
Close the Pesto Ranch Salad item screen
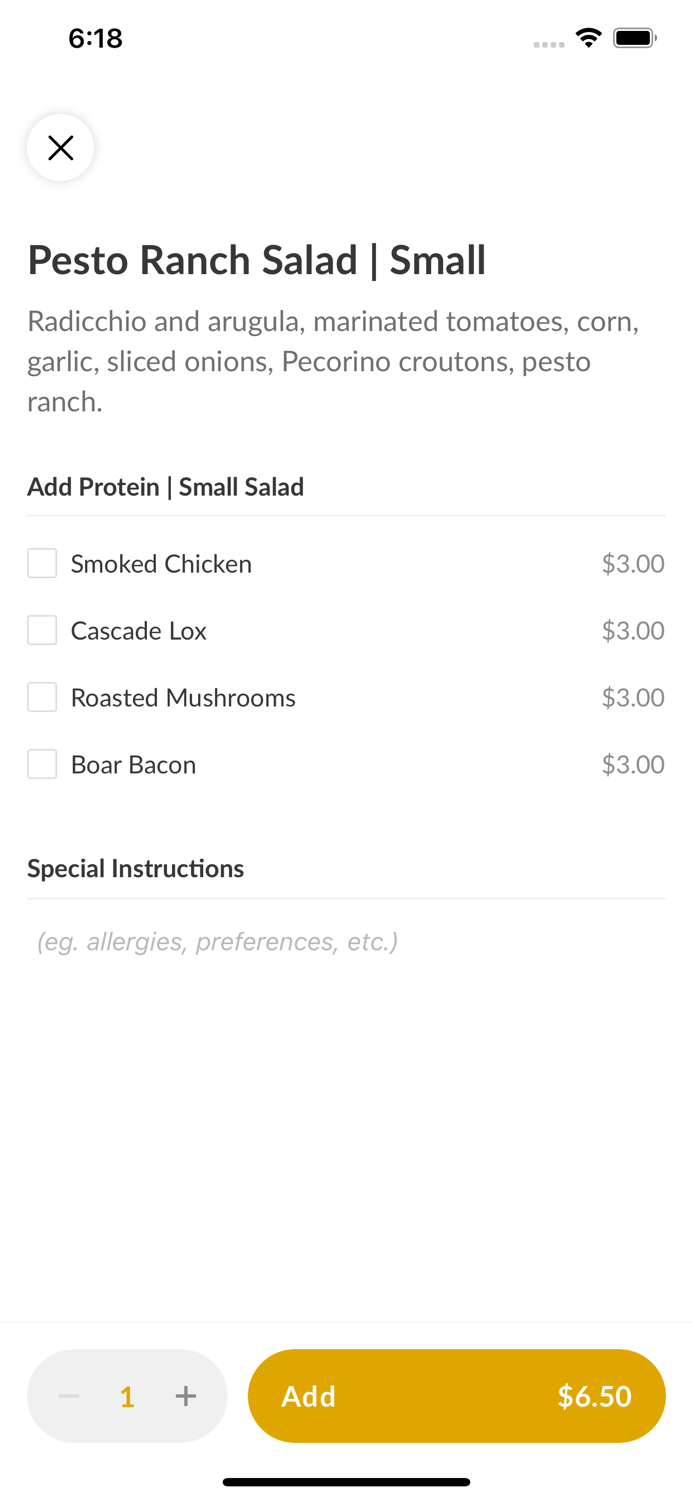60,148
